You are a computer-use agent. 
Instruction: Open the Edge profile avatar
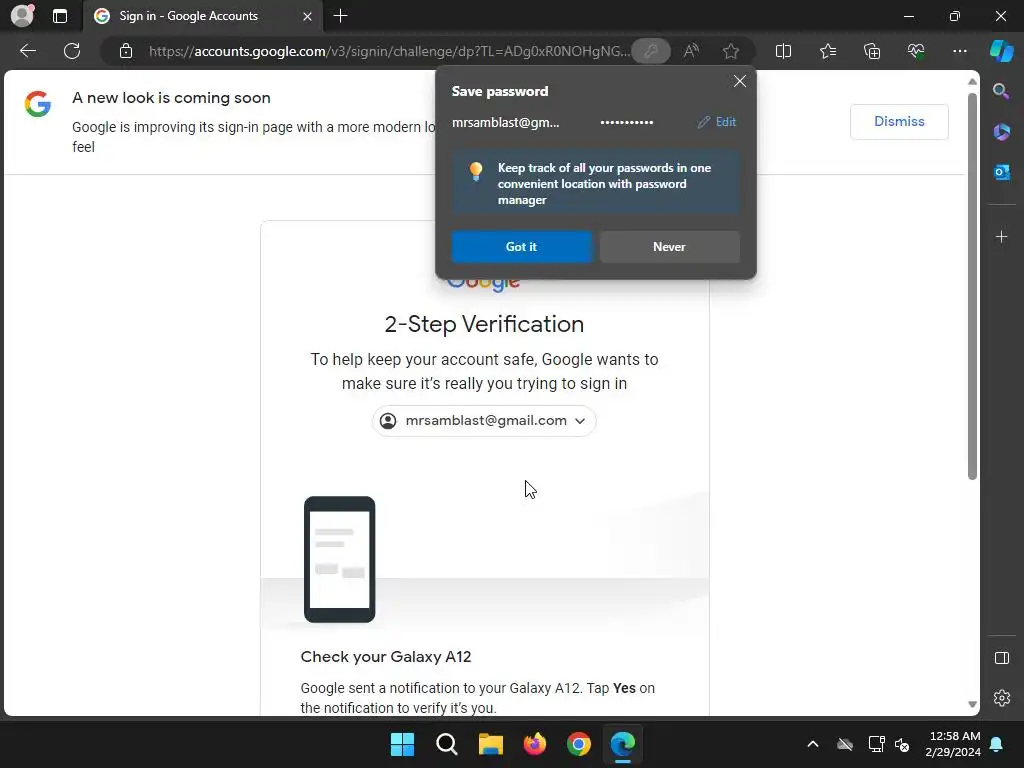click(x=22, y=16)
